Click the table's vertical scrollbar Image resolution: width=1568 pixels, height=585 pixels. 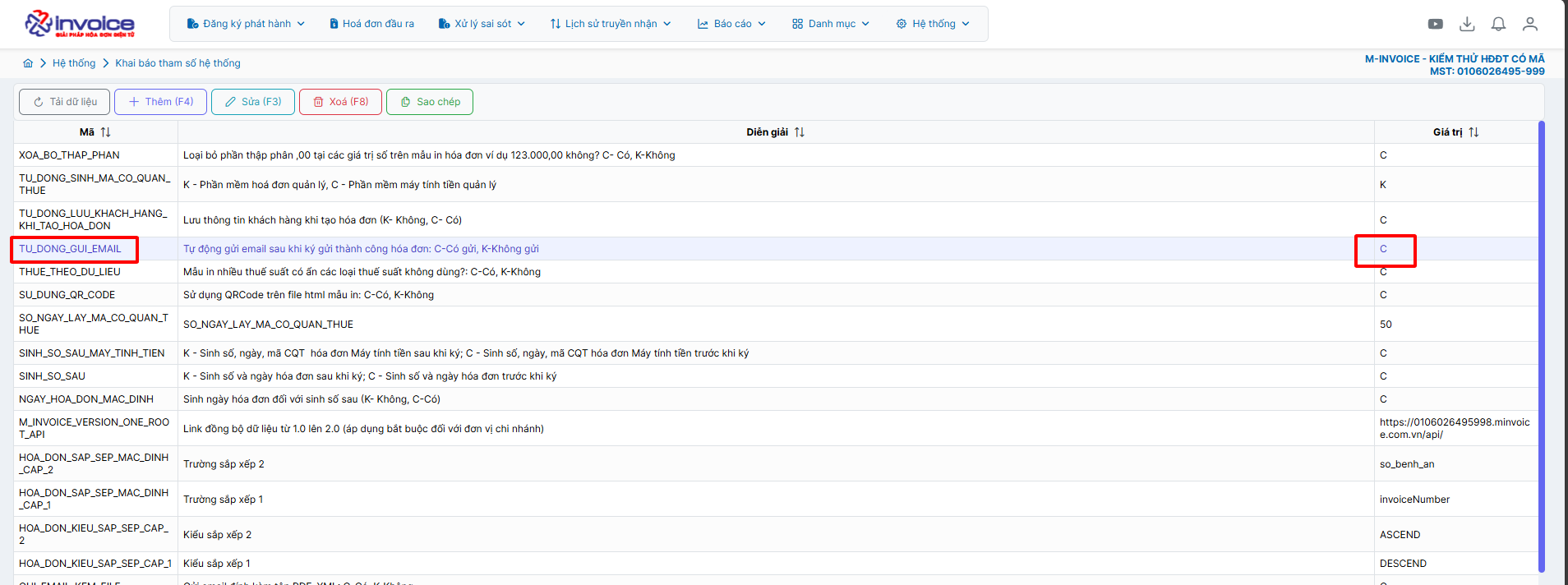click(1541, 345)
